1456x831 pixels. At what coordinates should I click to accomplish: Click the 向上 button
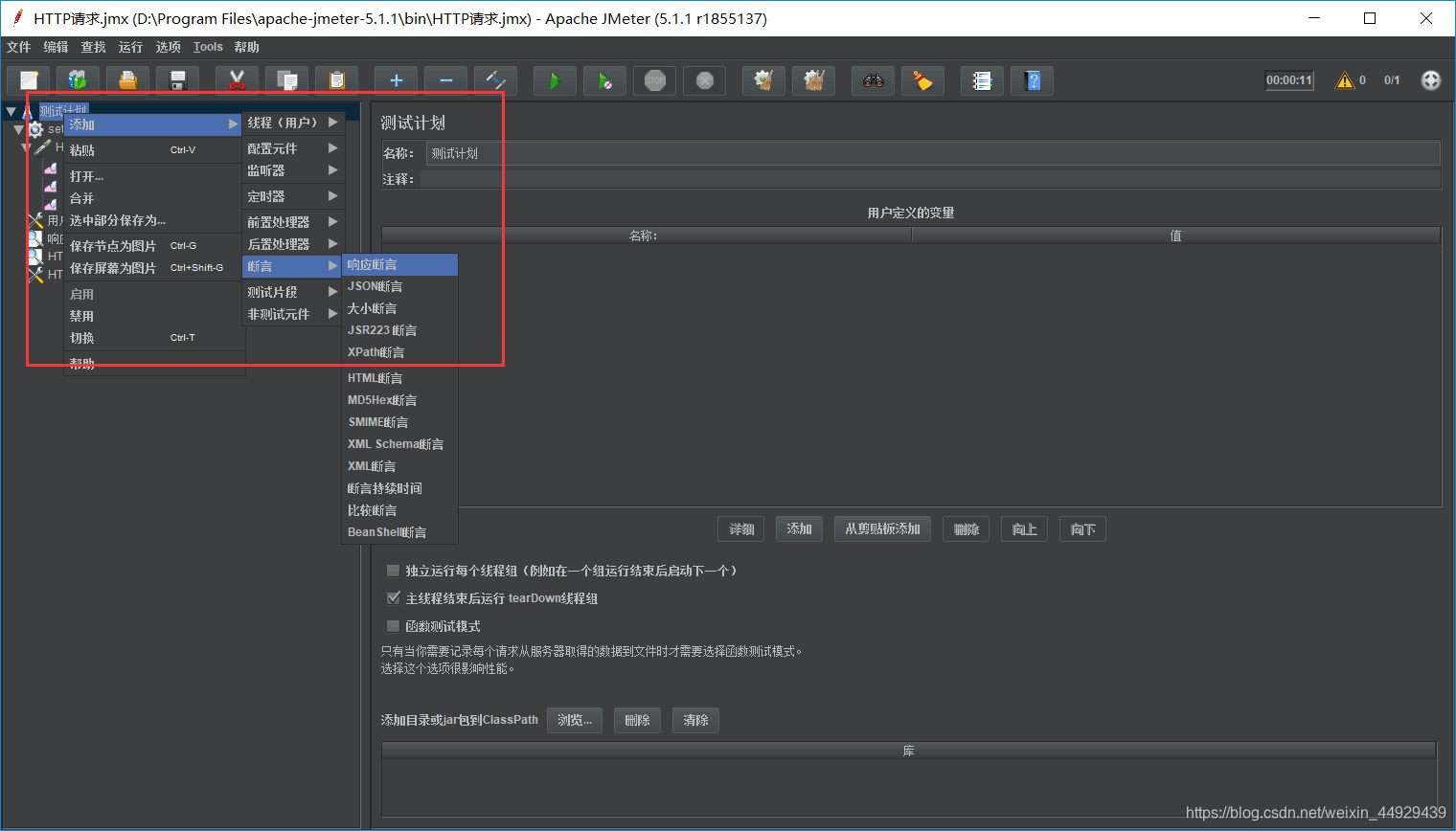[x=1025, y=529]
